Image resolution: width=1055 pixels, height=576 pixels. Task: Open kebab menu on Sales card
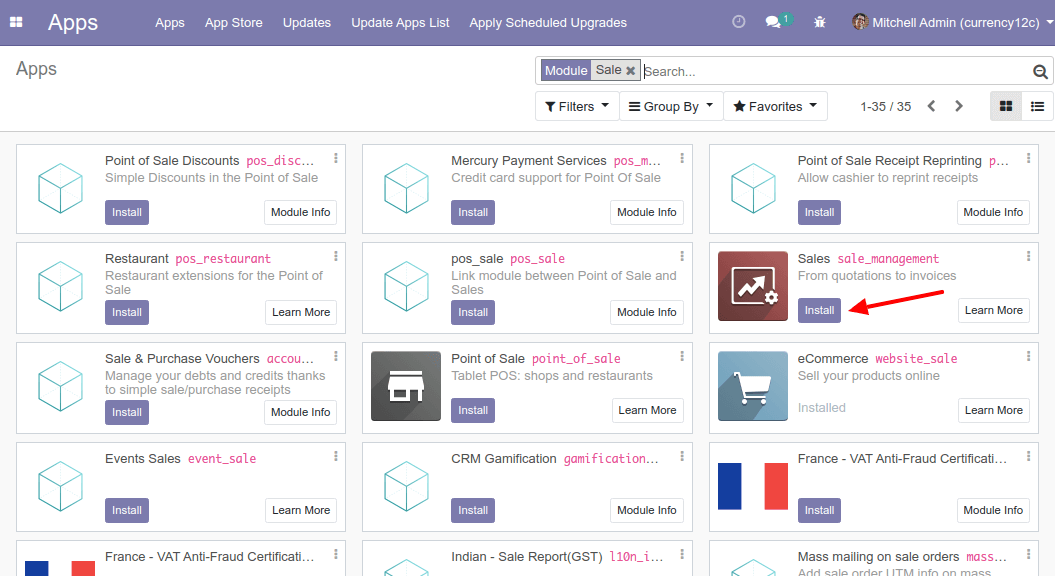tap(1028, 257)
